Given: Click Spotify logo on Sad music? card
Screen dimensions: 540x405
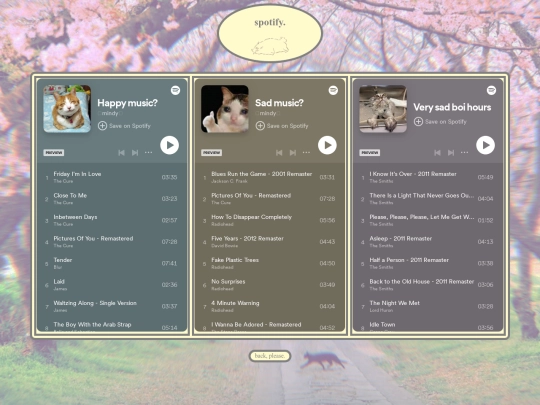Looking at the screenshot, I should 333,90.
